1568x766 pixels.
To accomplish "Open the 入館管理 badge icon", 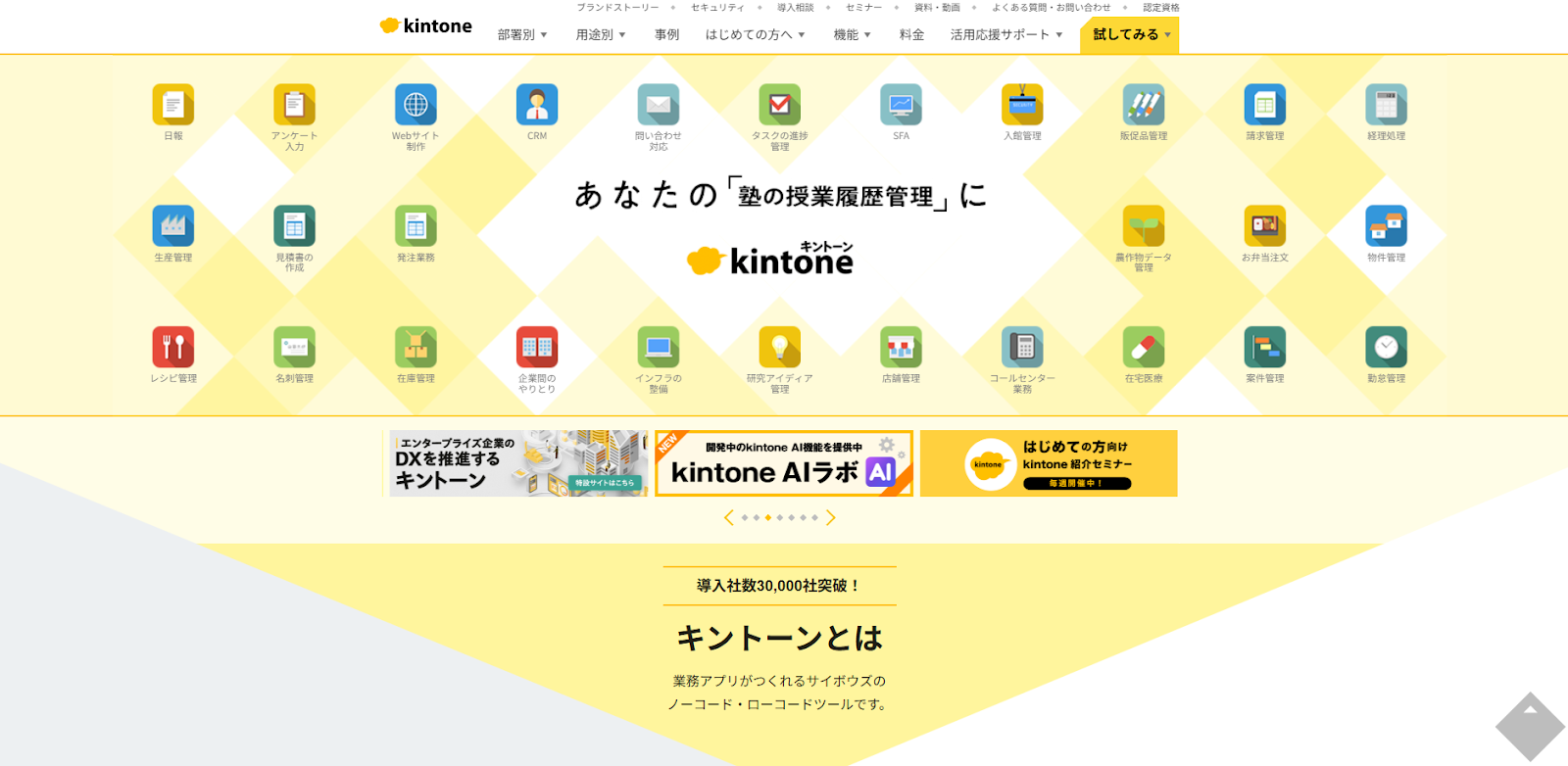I will pos(1022,105).
